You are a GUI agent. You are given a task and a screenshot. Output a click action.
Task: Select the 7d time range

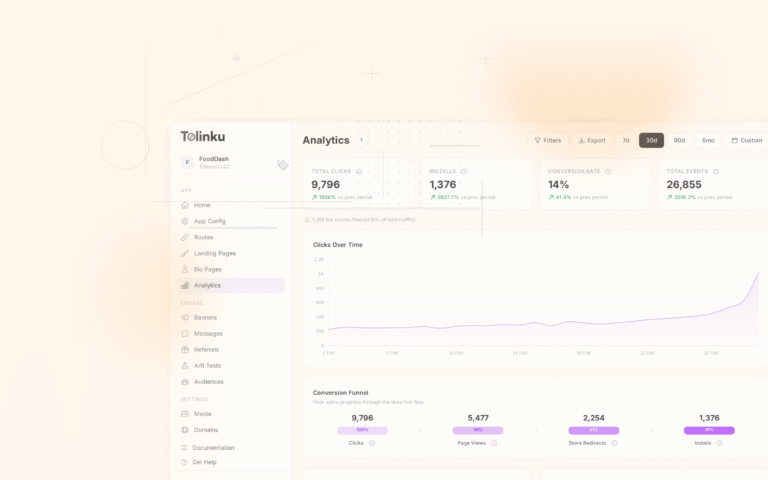[626, 141]
